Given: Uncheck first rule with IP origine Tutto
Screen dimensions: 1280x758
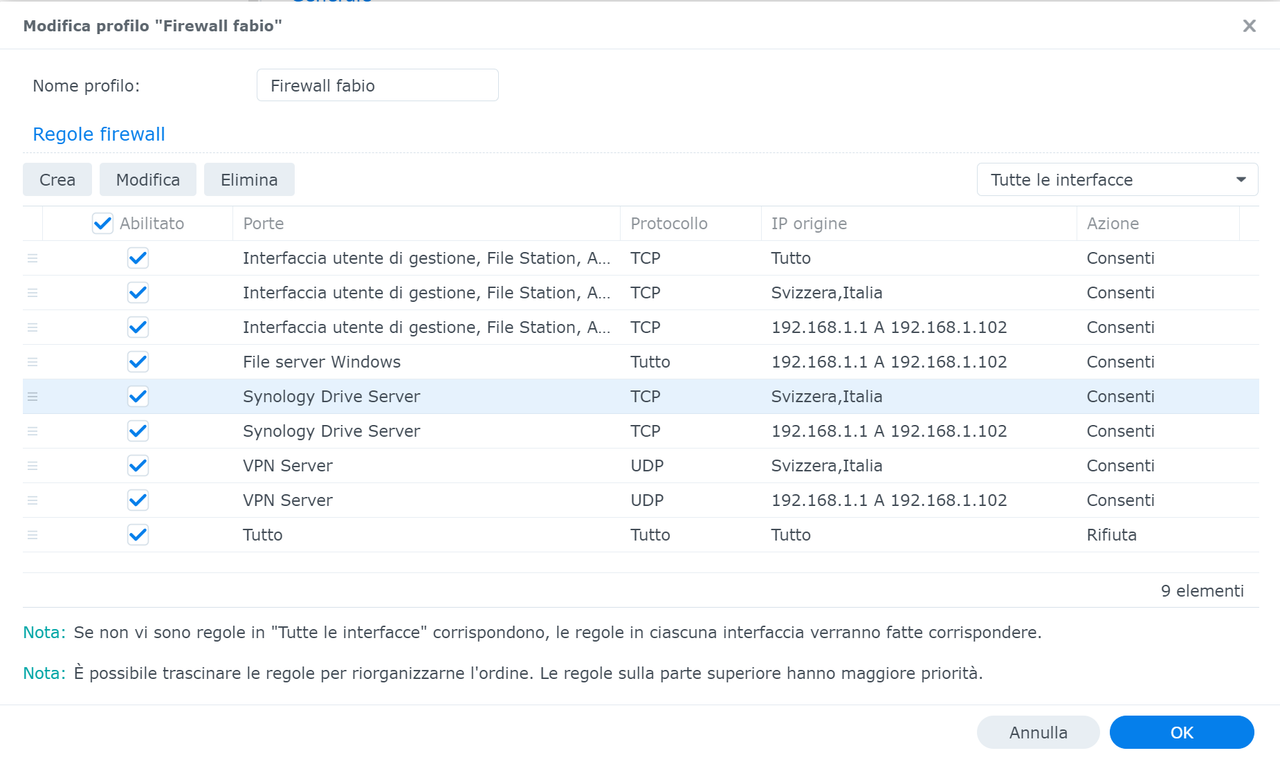Looking at the screenshot, I should [138, 258].
